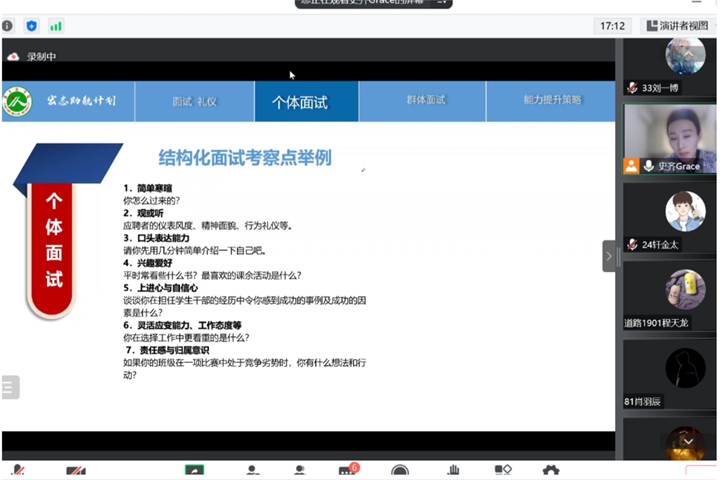Select the 个体面试 slide tab
The width and height of the screenshot is (720, 480).
[x=300, y=101]
